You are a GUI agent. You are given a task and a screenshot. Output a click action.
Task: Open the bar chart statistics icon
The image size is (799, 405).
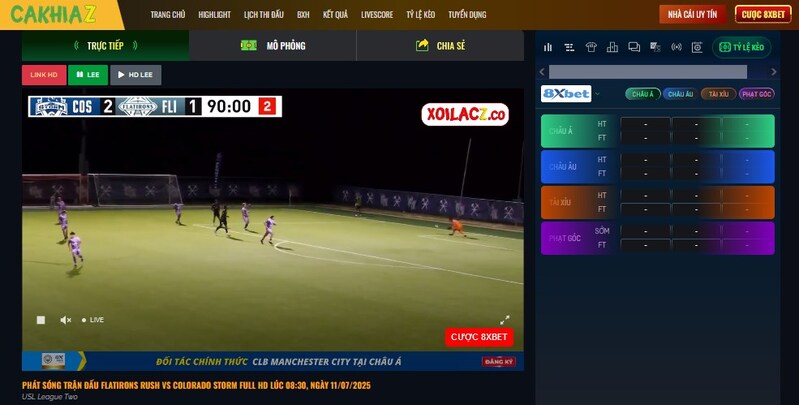click(x=548, y=47)
